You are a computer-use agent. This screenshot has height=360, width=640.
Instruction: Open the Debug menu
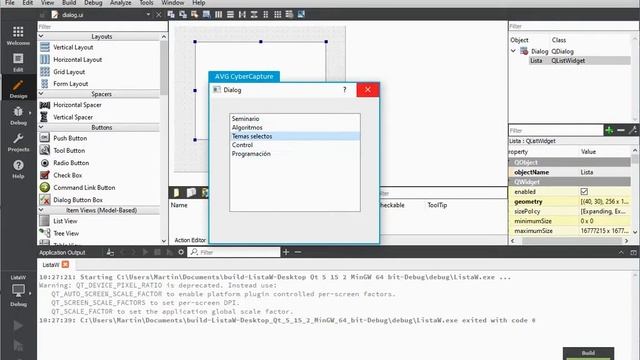tap(93, 3)
